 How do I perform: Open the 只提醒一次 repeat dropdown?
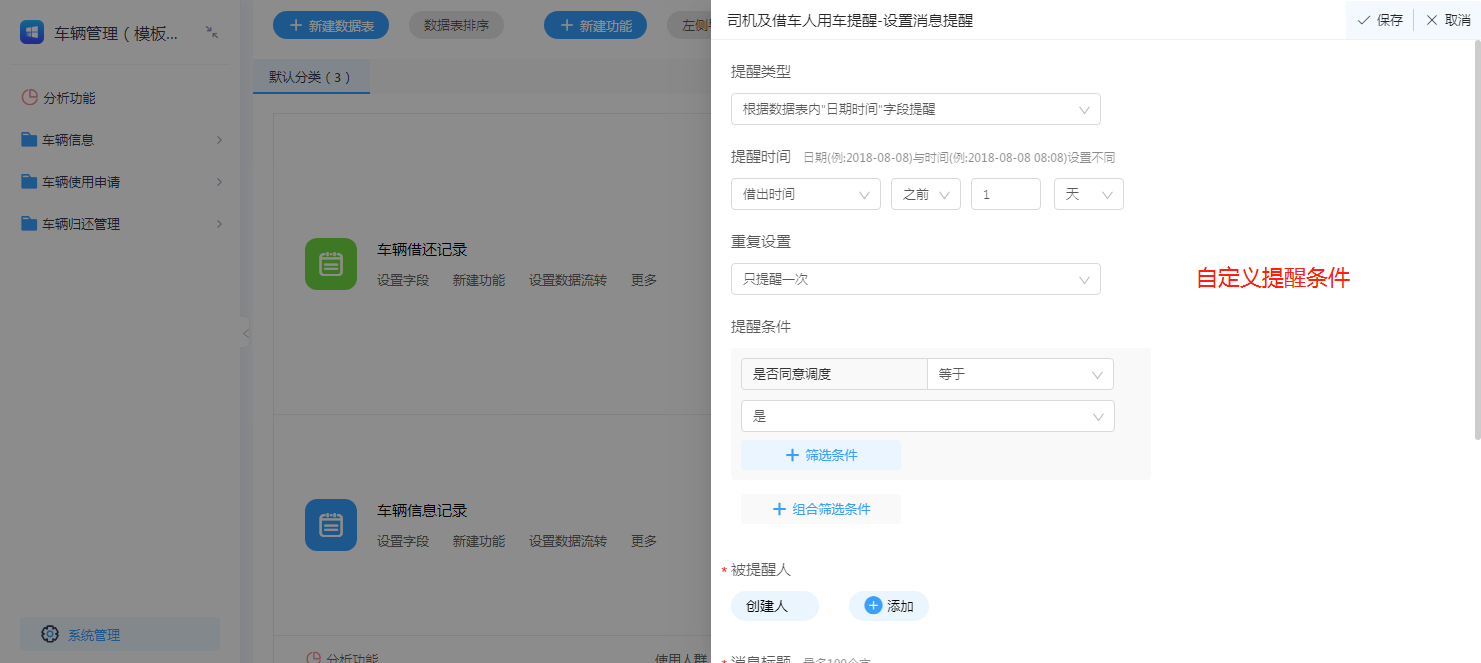click(916, 279)
